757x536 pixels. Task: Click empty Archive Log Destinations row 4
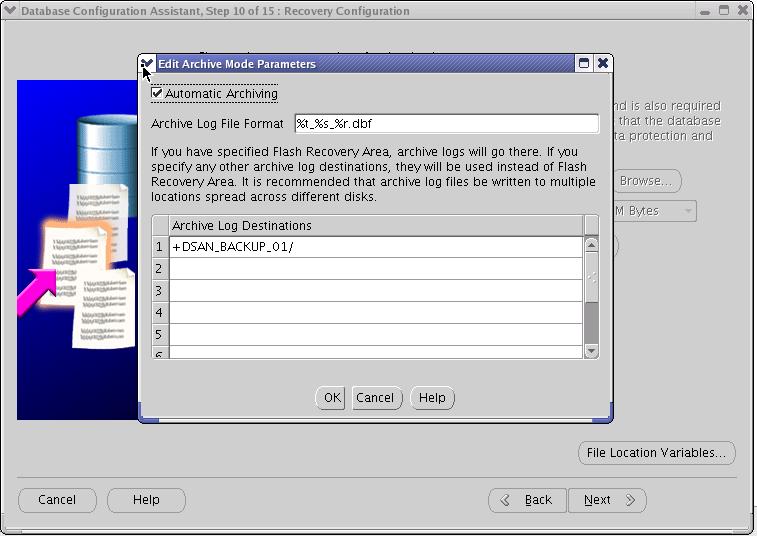[x=376, y=312]
